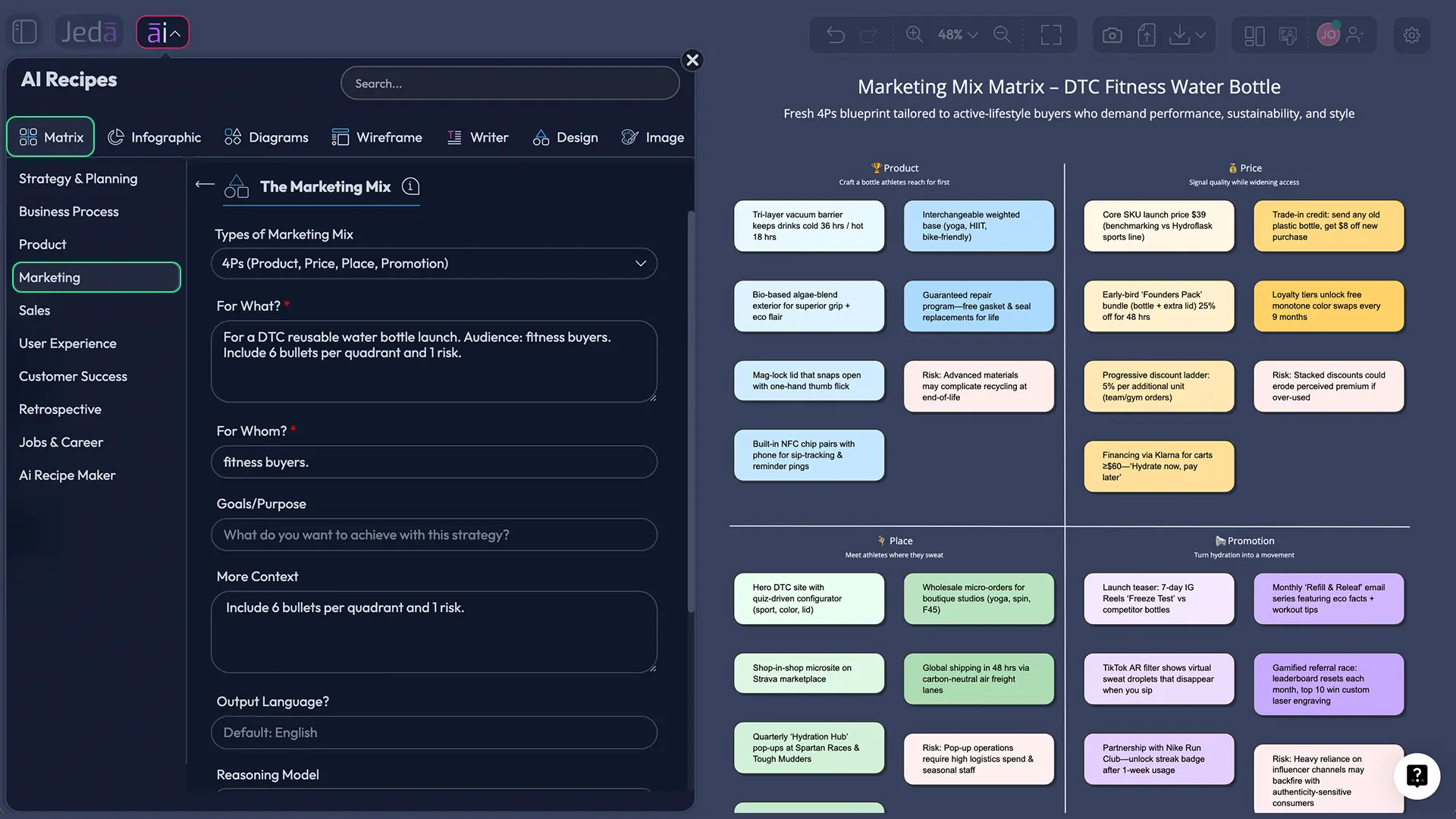This screenshot has width=1456, height=819.
Task: Zoom in on the canvas
Action: (915, 34)
